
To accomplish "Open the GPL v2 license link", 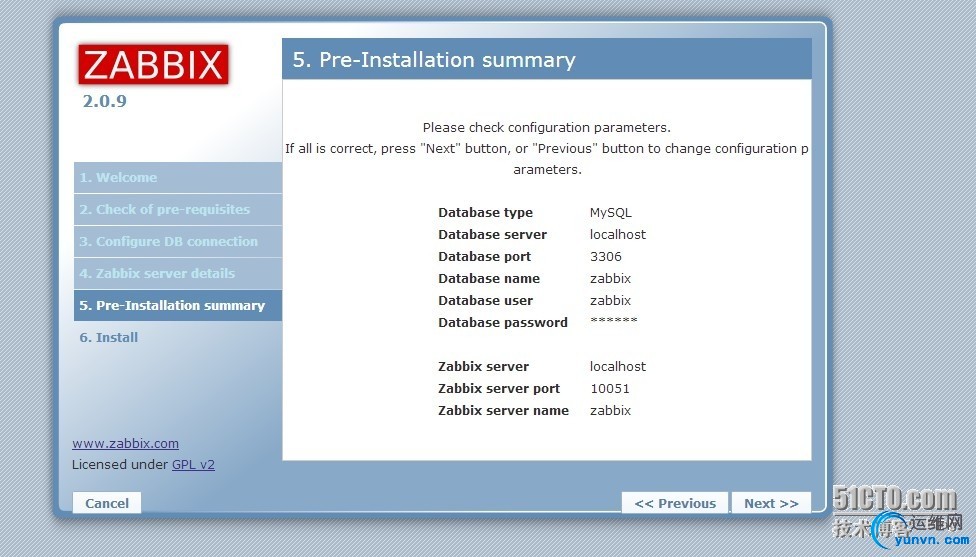I will (x=193, y=464).
